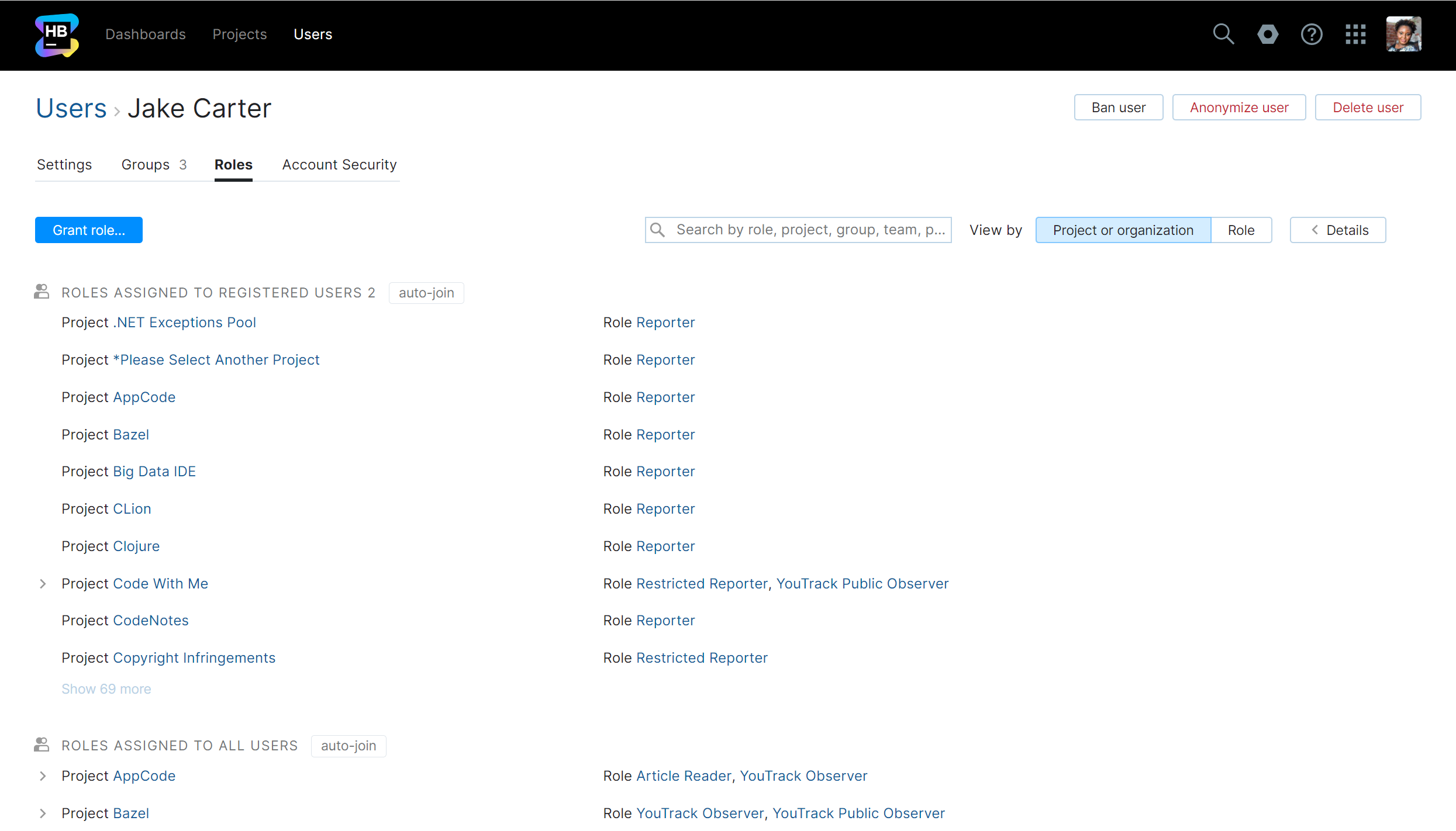Switch to the Account Security tab
The height and width of the screenshot is (831, 1456).
pyautogui.click(x=339, y=165)
